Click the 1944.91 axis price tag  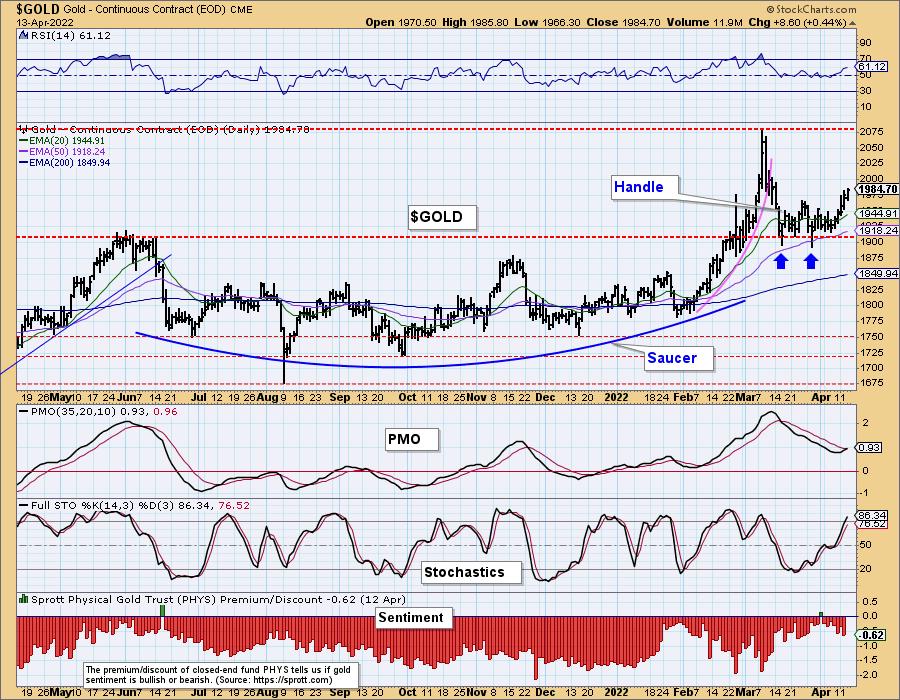click(x=878, y=213)
